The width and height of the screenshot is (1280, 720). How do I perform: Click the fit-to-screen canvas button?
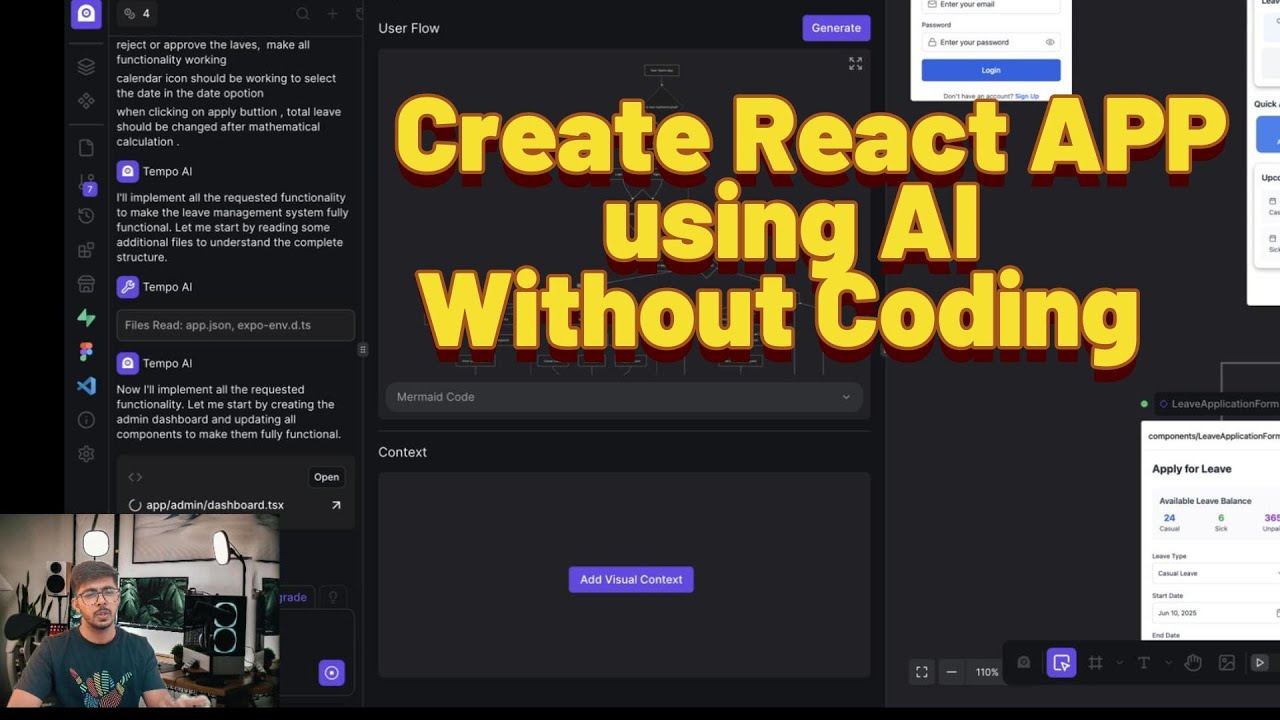coord(922,672)
